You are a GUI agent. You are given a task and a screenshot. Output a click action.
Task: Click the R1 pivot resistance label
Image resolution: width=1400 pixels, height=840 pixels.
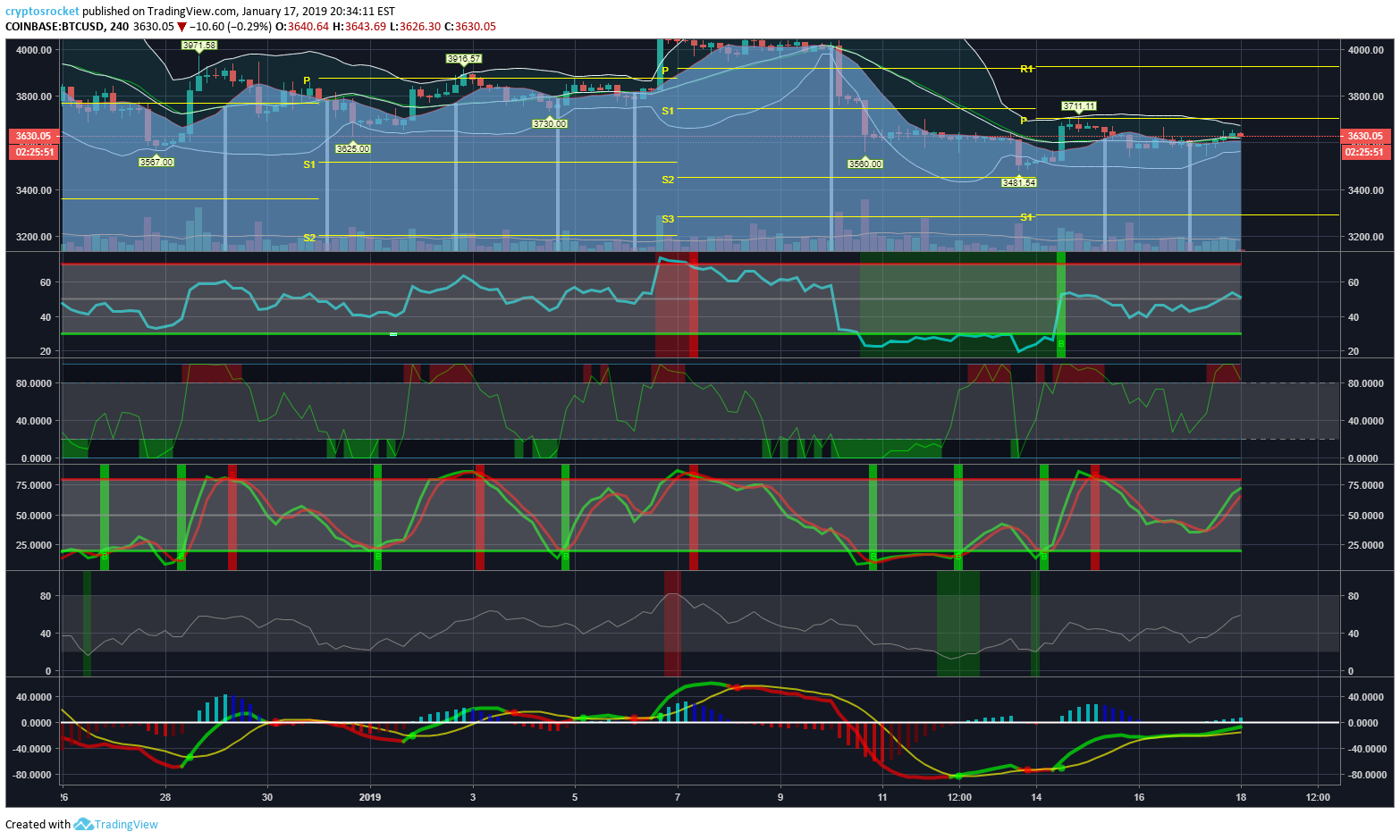(x=1027, y=69)
